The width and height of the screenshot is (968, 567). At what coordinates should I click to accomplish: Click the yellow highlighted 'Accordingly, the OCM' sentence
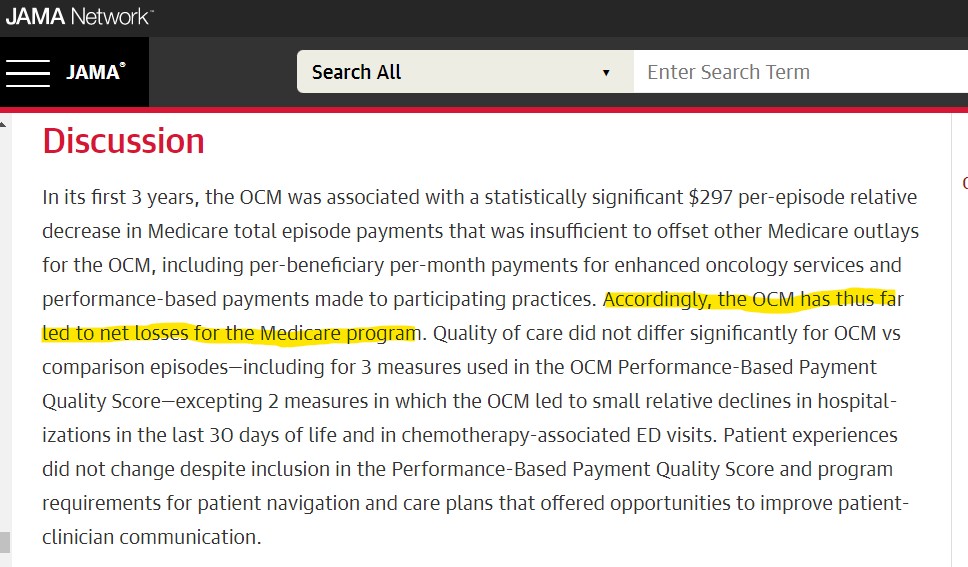[753, 299]
